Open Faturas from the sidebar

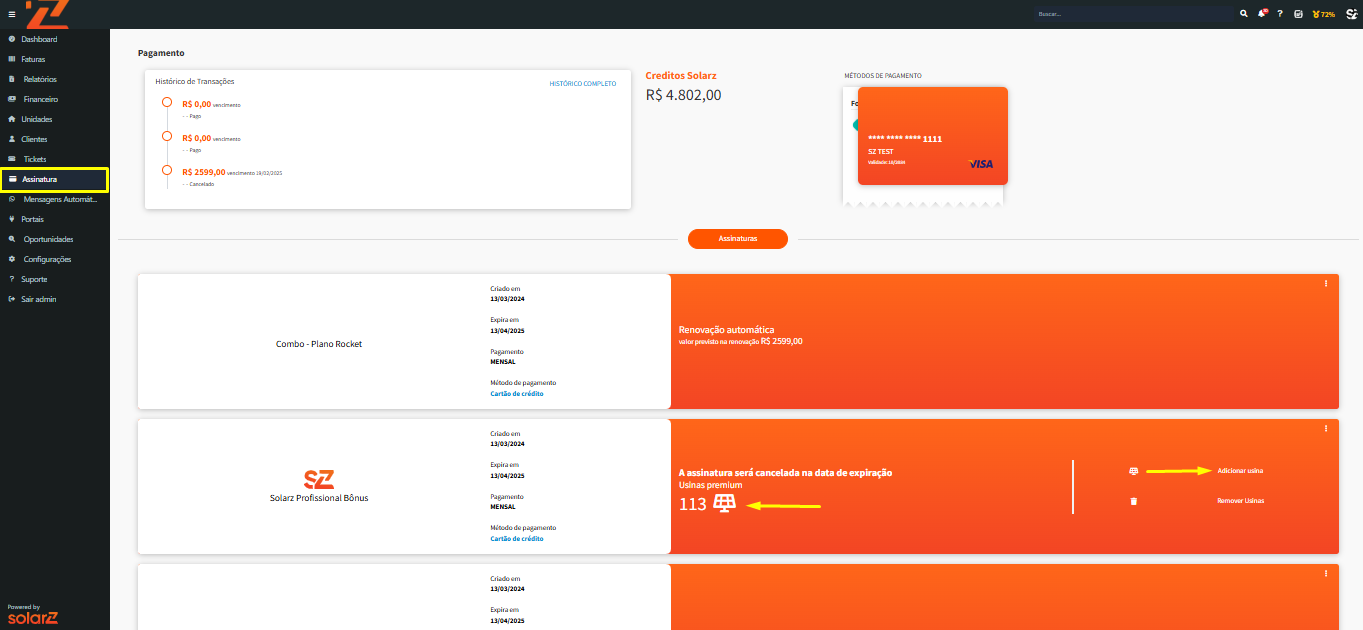pyautogui.click(x=36, y=59)
